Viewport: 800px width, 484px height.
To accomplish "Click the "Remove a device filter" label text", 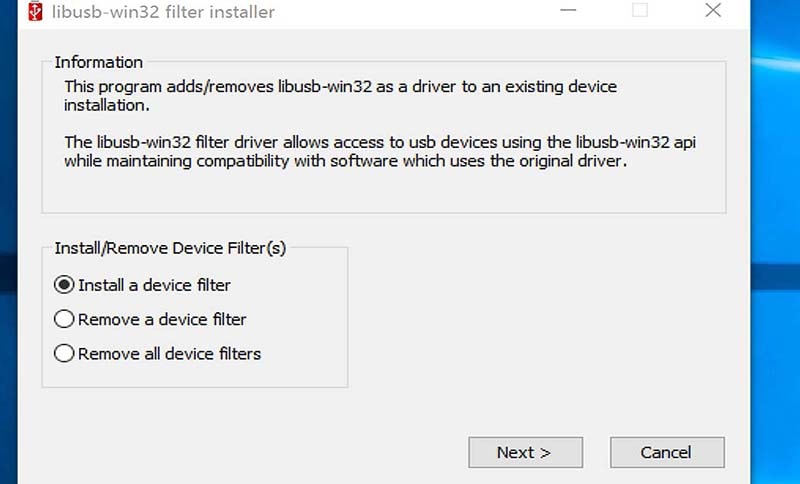I will pos(162,320).
